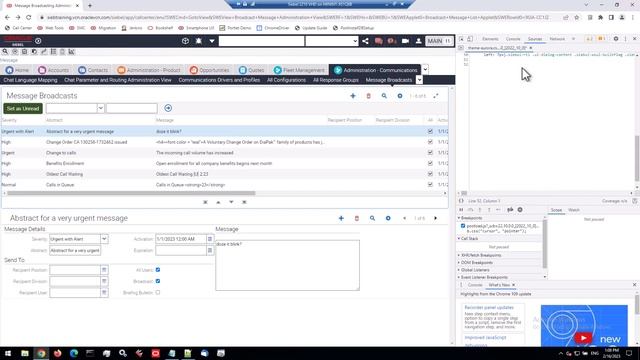Expand view links overflow after Message Broadcasts

coord(419,80)
